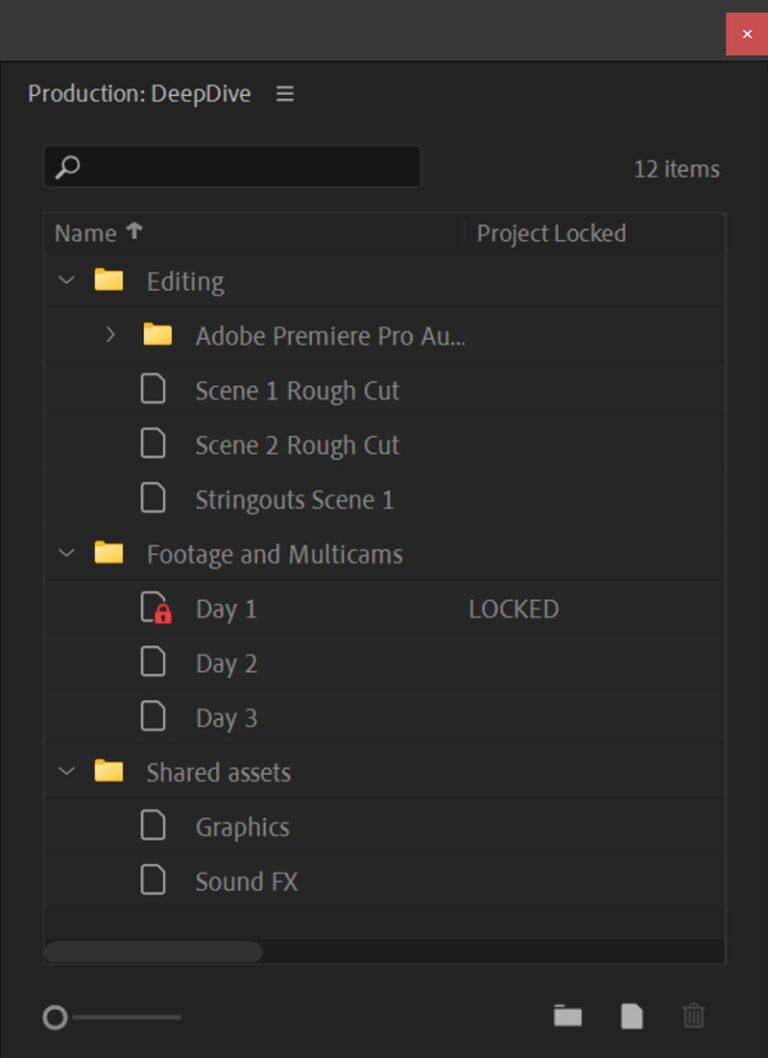Click the Scene 1 Rough Cut project icon

[x=153, y=390]
